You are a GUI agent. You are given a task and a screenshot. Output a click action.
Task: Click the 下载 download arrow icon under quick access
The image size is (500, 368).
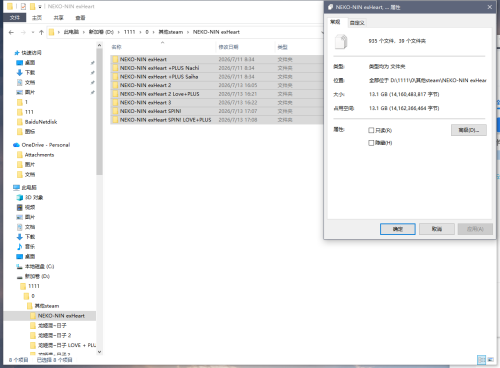(x=20, y=73)
